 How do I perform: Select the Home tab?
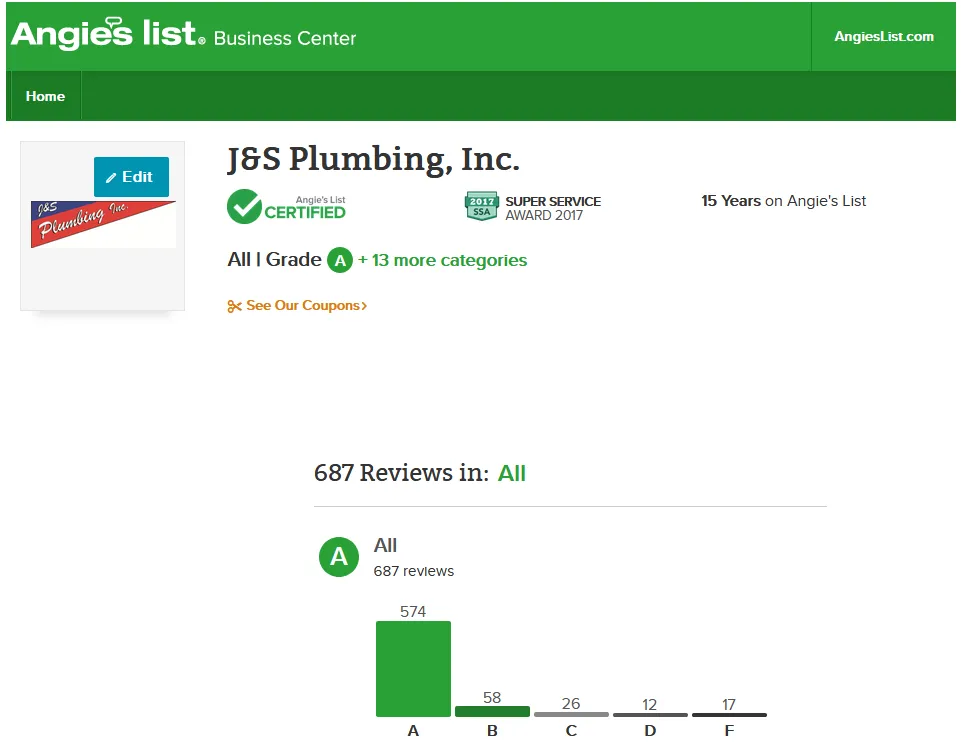pos(44,96)
